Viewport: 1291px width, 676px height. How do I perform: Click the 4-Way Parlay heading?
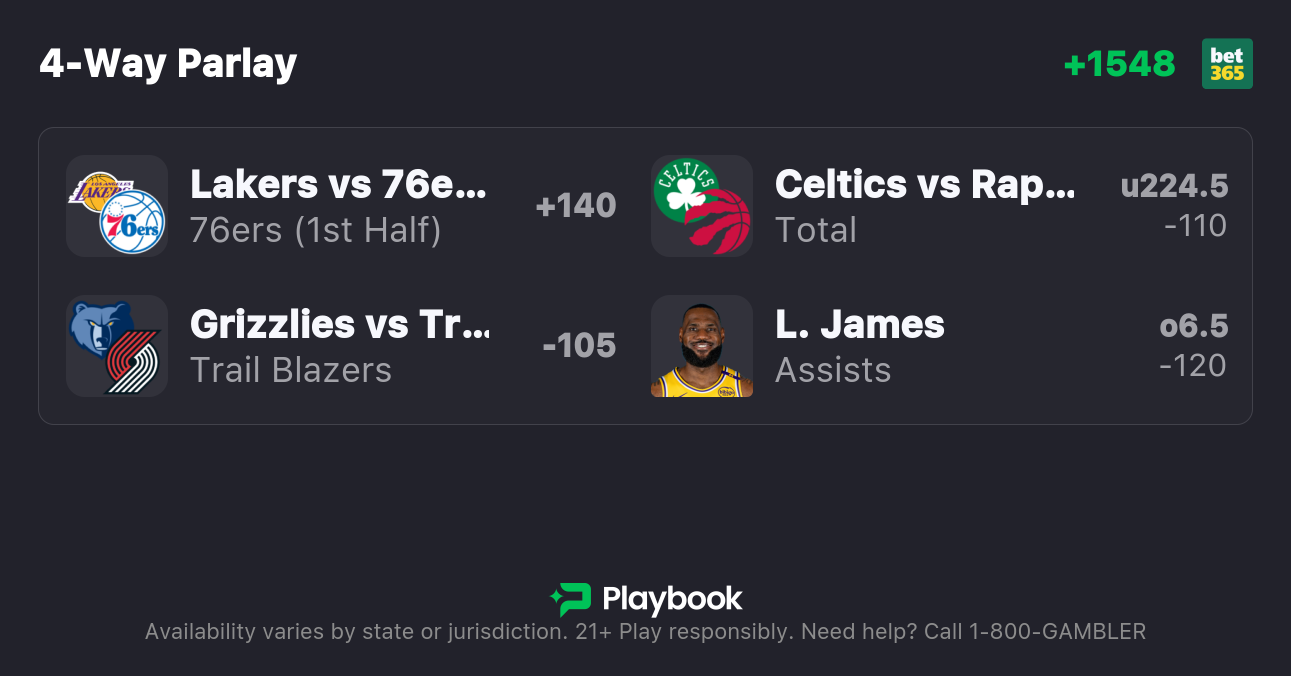168,64
